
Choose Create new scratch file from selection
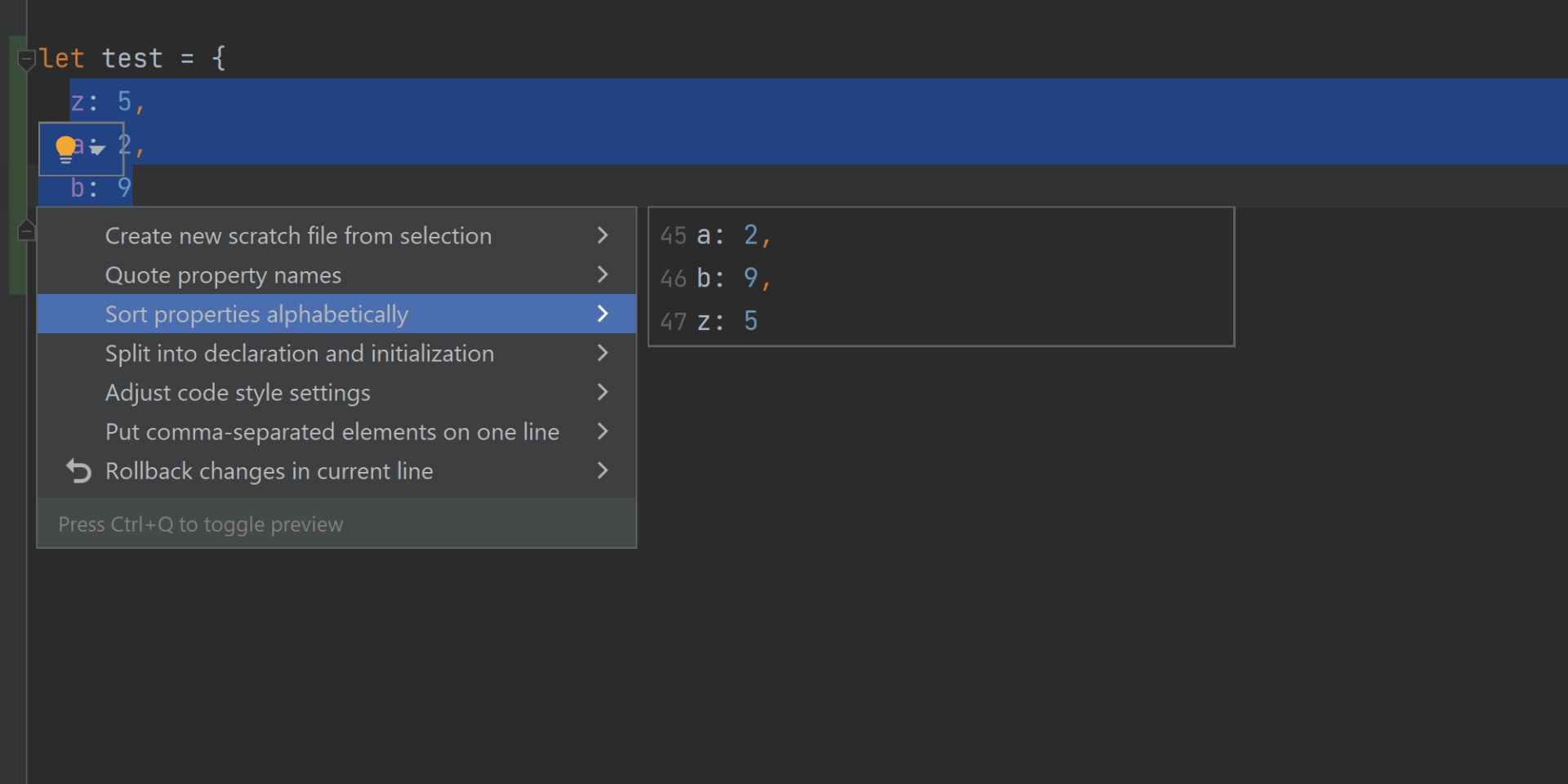(x=336, y=236)
